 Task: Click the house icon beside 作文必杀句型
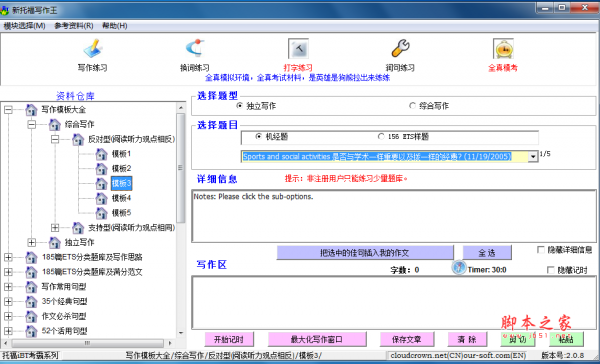[x=31, y=317]
